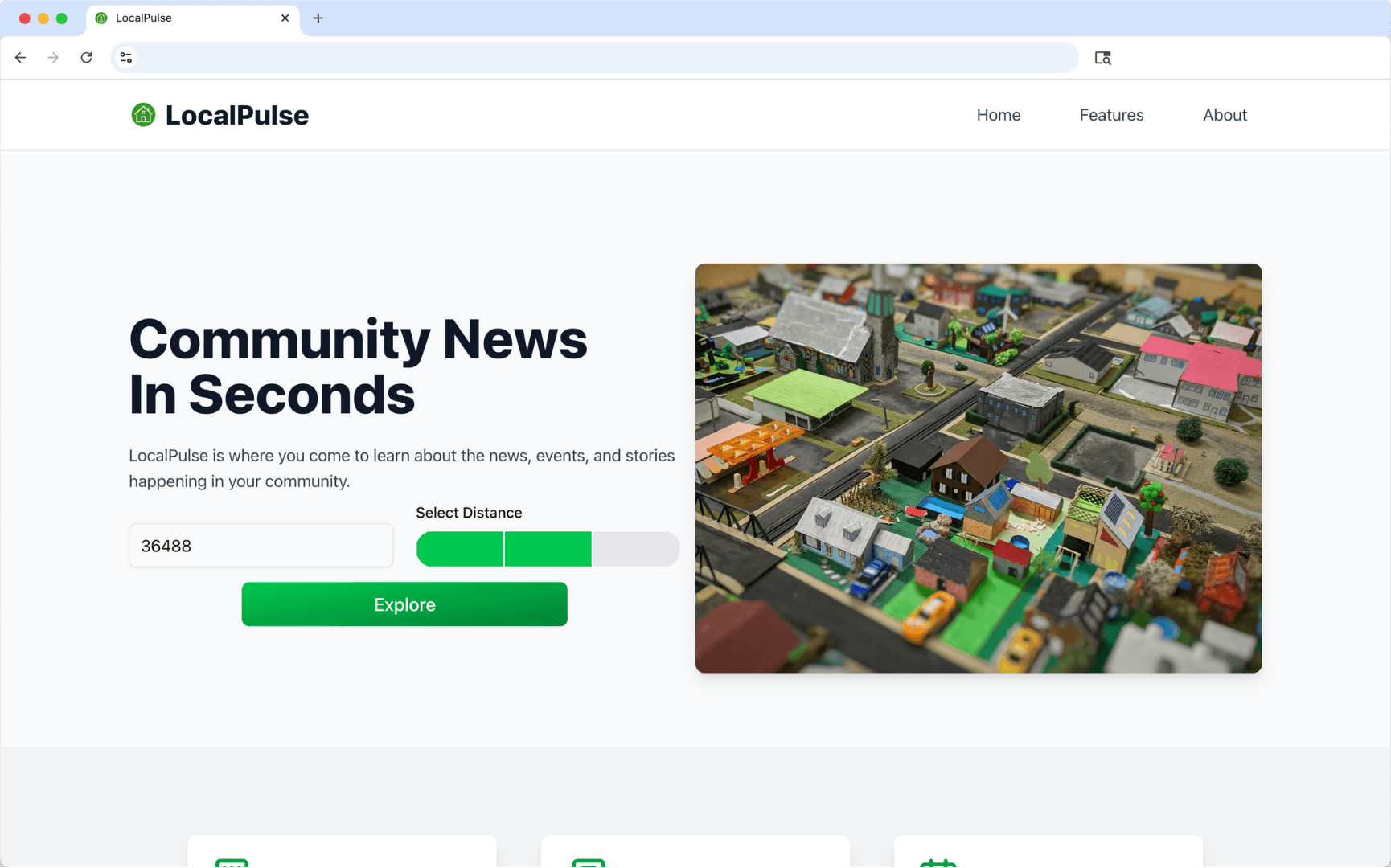Screen dimensions: 1391x868
Task: Click the zip code input showing 36488
Action: (x=261, y=546)
